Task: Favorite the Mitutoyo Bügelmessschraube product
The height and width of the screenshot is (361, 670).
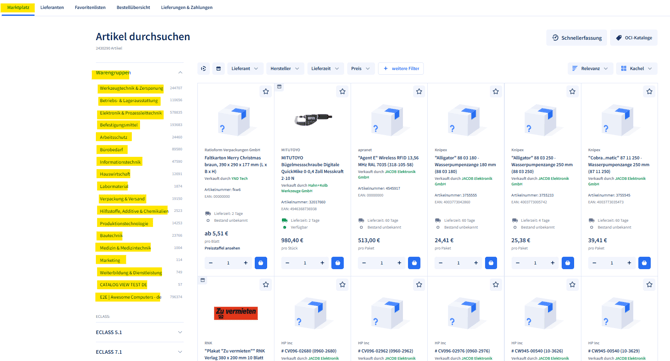Action: 342,91
